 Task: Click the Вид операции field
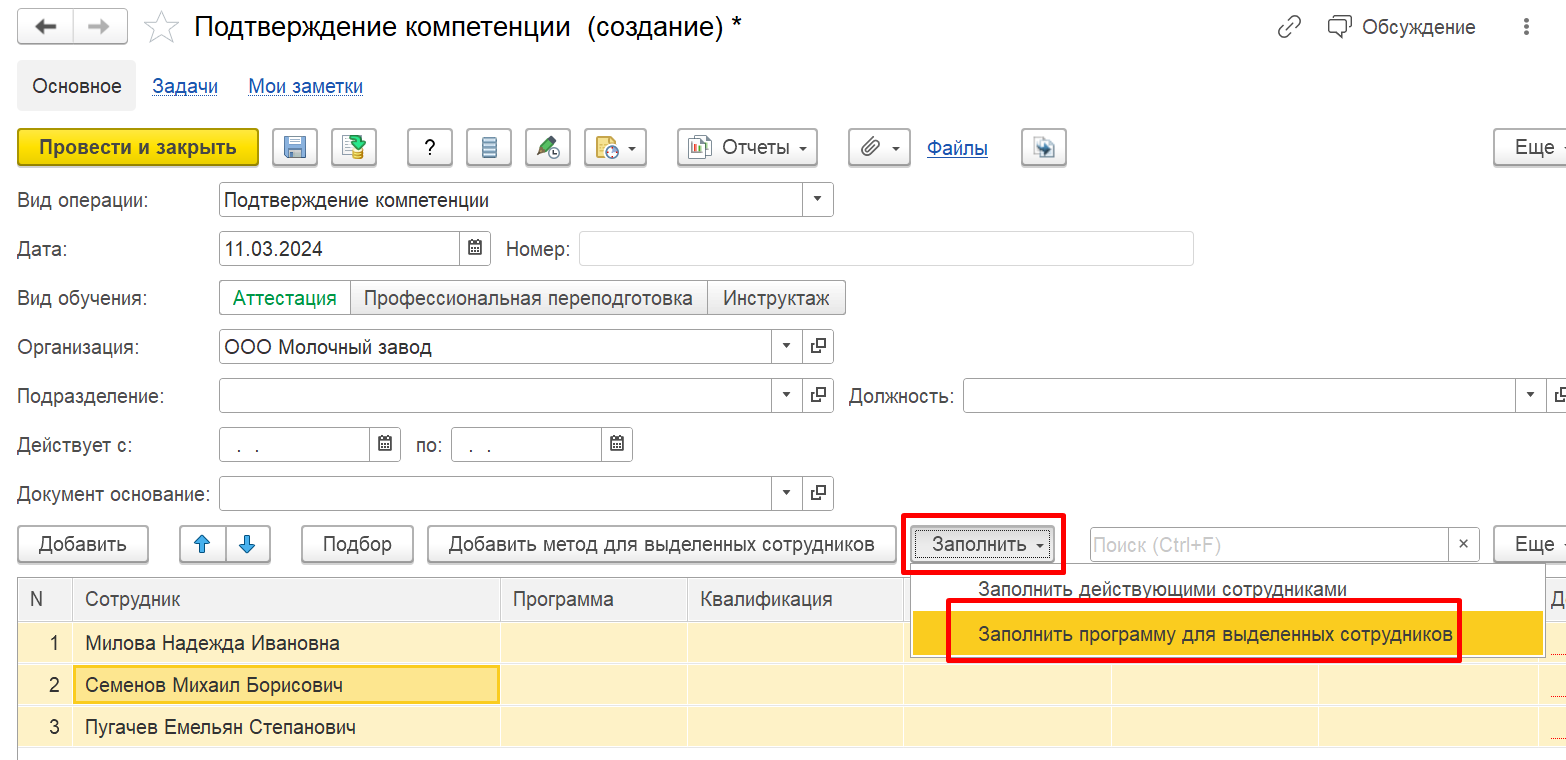pos(511,200)
